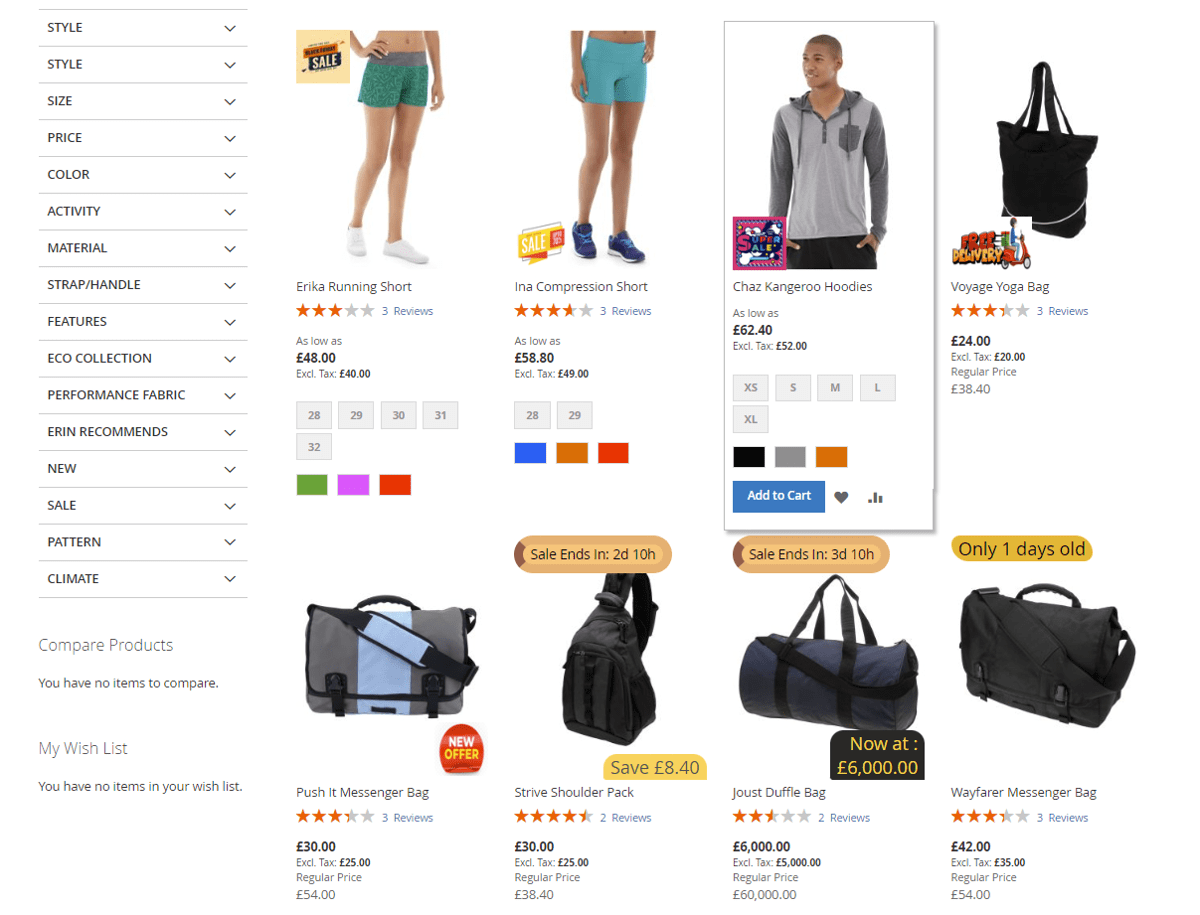Select size XS for Chaz Kangeroo Hoodies
Viewport: 1200px width, 915px height.
tap(751, 388)
